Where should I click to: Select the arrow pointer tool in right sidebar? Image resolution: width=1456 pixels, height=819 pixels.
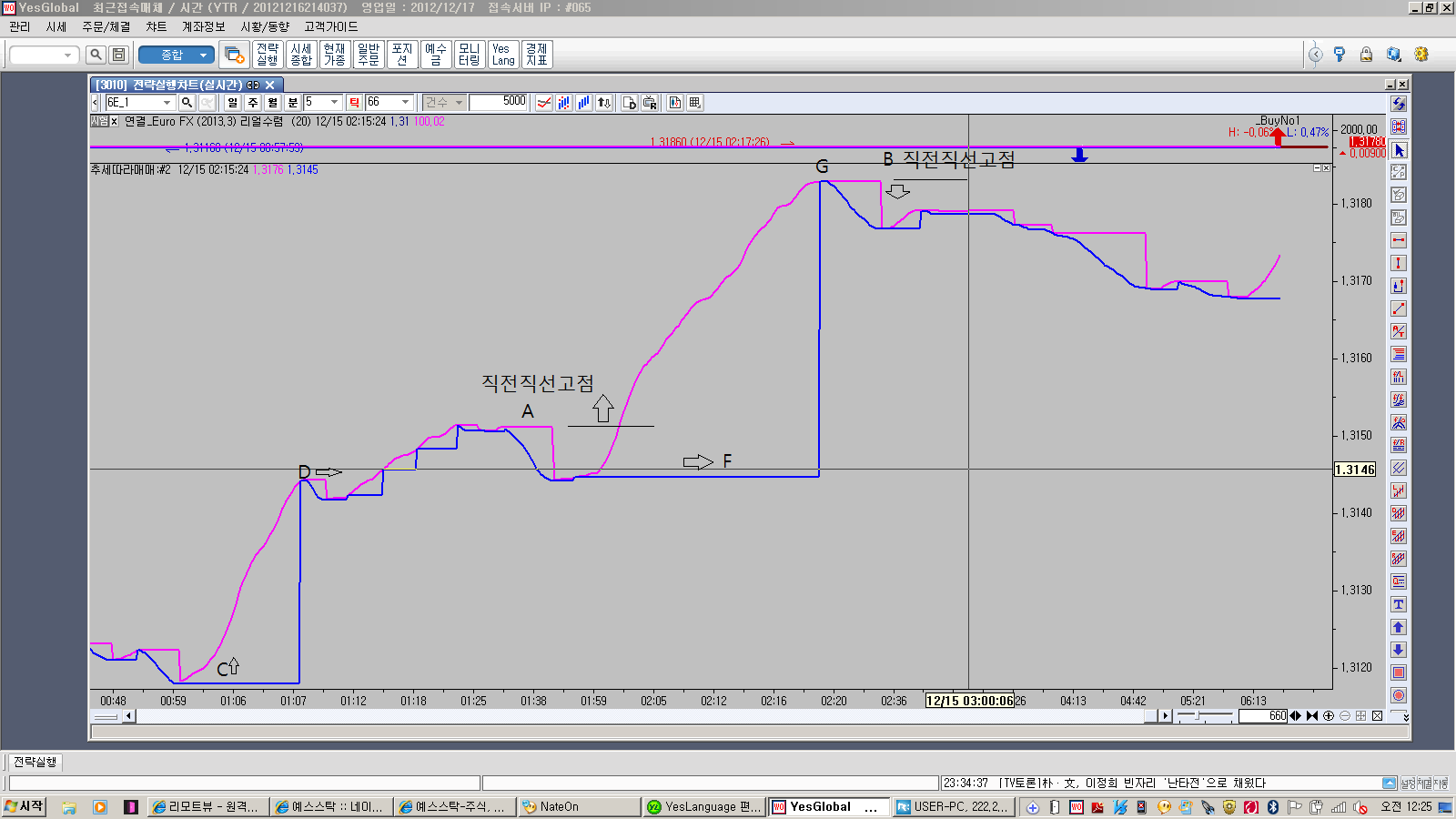[1399, 150]
